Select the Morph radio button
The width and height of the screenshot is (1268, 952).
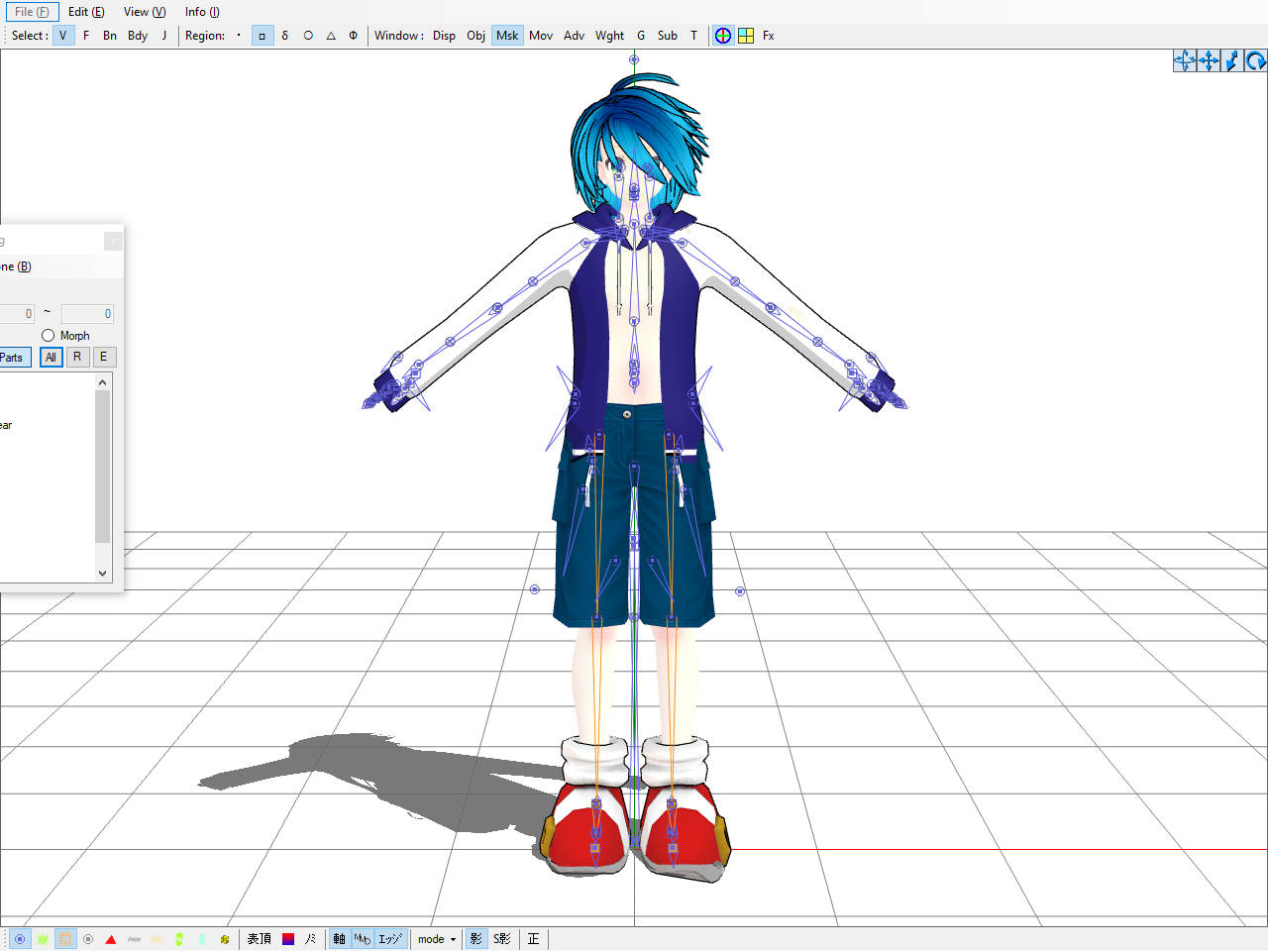tap(48, 335)
